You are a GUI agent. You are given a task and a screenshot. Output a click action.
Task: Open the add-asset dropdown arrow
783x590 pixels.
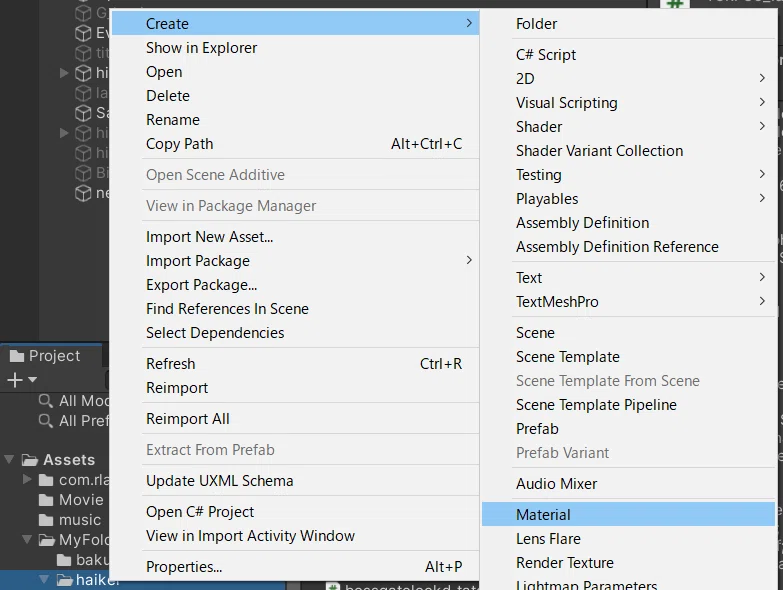(32, 380)
